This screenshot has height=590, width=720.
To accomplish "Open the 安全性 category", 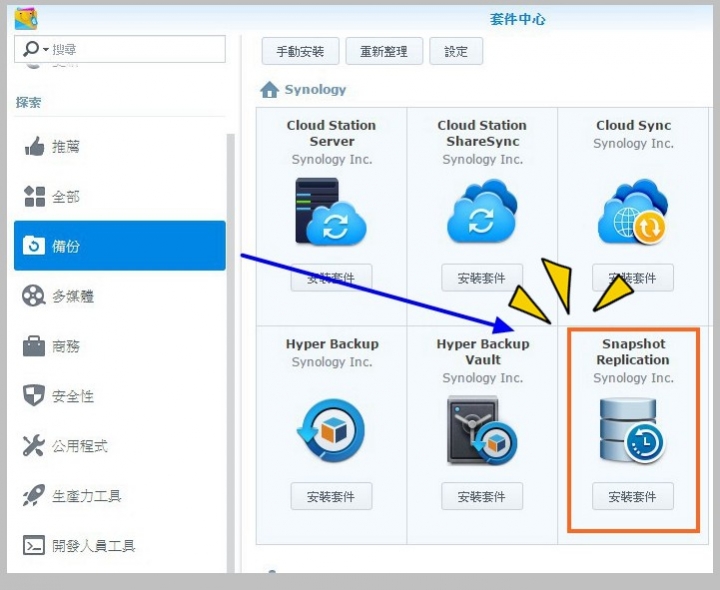I will (x=120, y=395).
